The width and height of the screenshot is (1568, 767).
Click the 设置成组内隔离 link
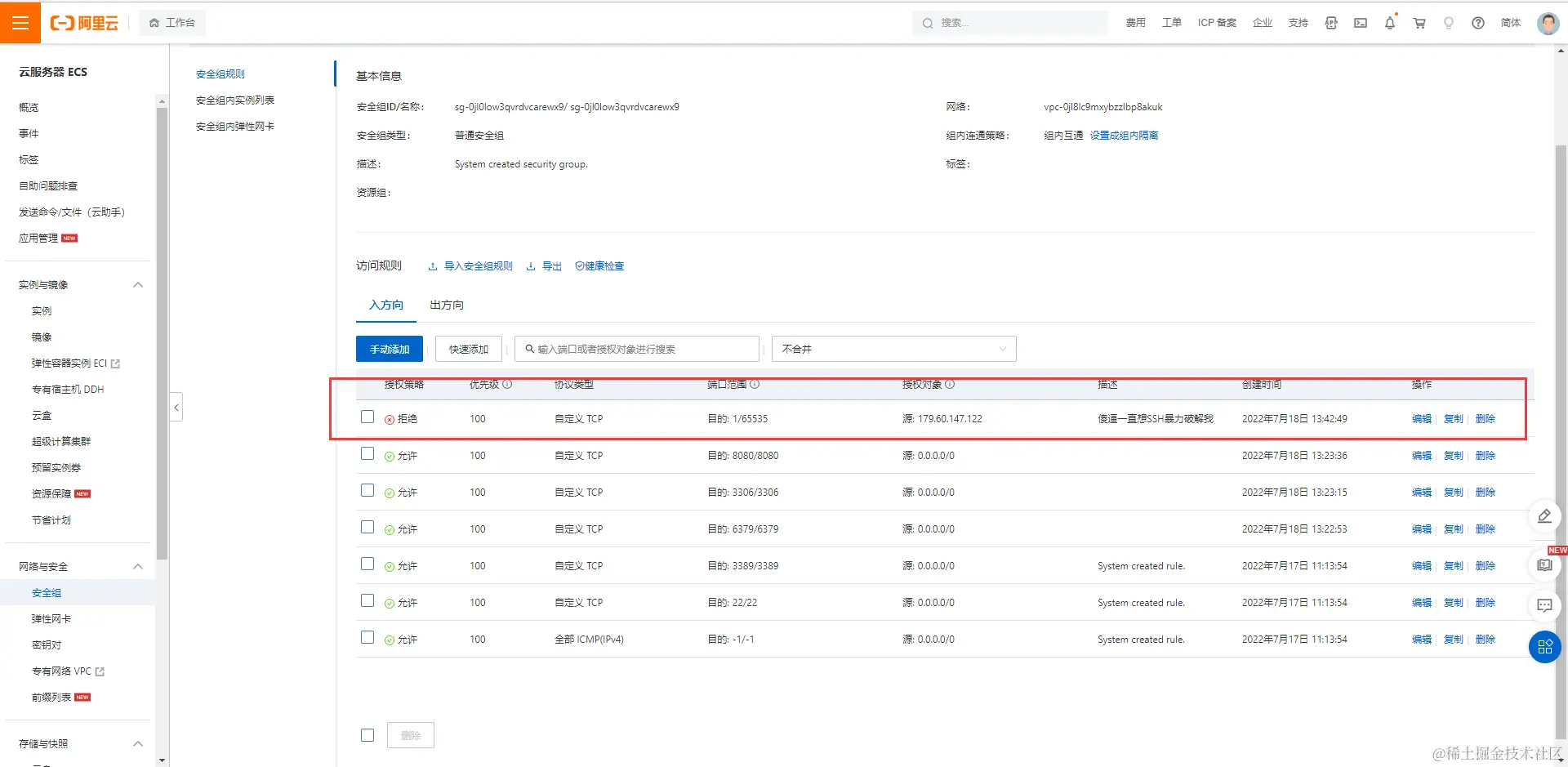pyautogui.click(x=1124, y=136)
